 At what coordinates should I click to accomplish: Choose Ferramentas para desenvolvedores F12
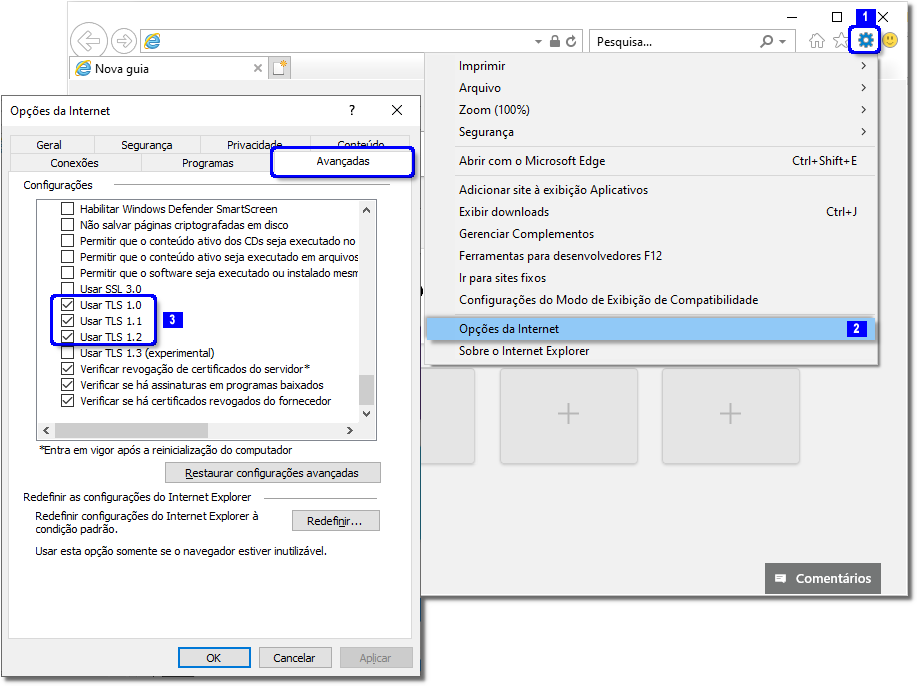(650, 256)
